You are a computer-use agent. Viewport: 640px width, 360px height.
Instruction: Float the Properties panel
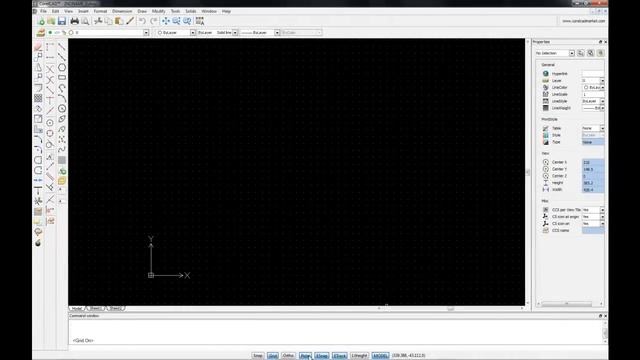[600, 42]
